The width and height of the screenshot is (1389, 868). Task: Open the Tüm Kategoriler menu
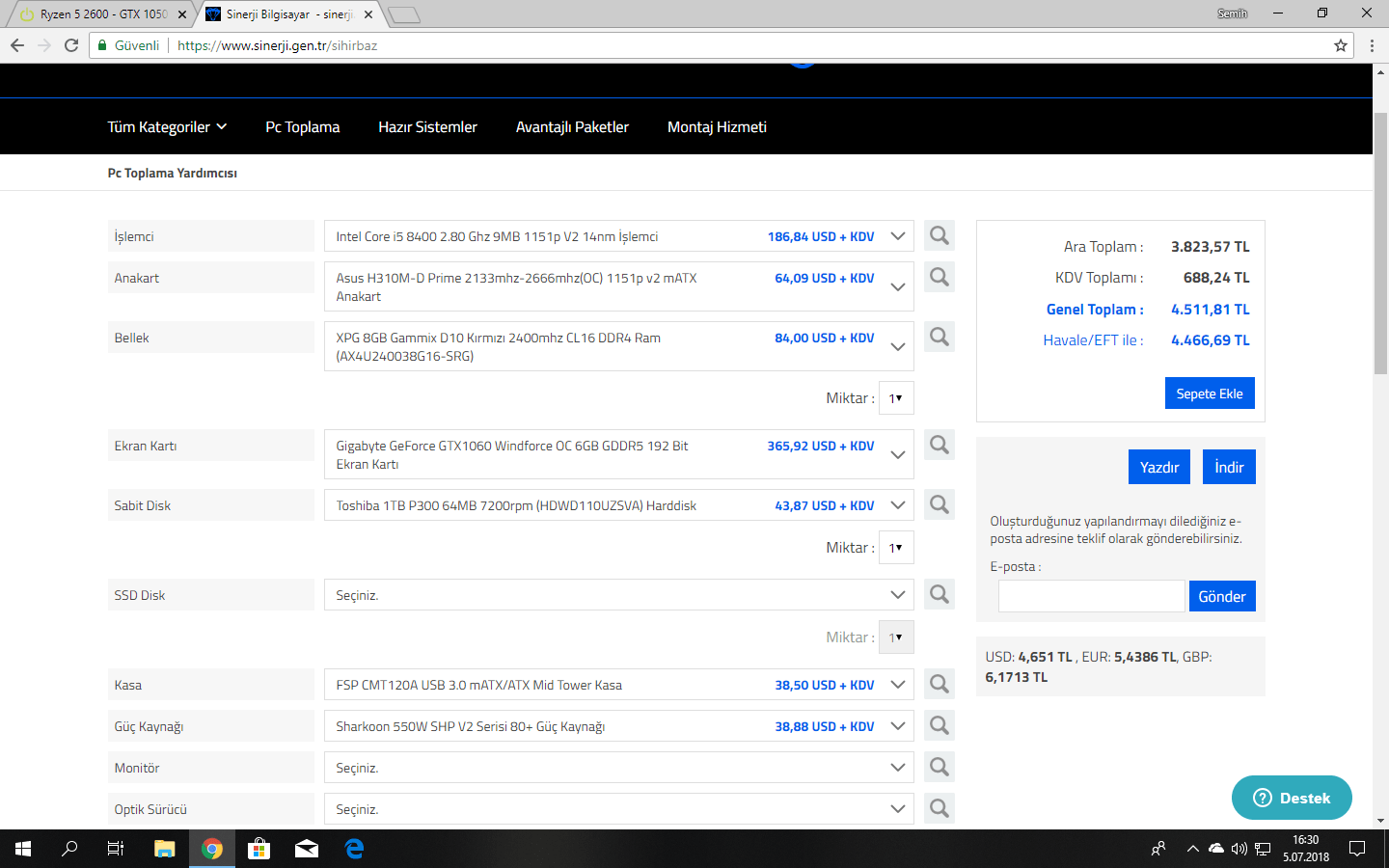167,126
